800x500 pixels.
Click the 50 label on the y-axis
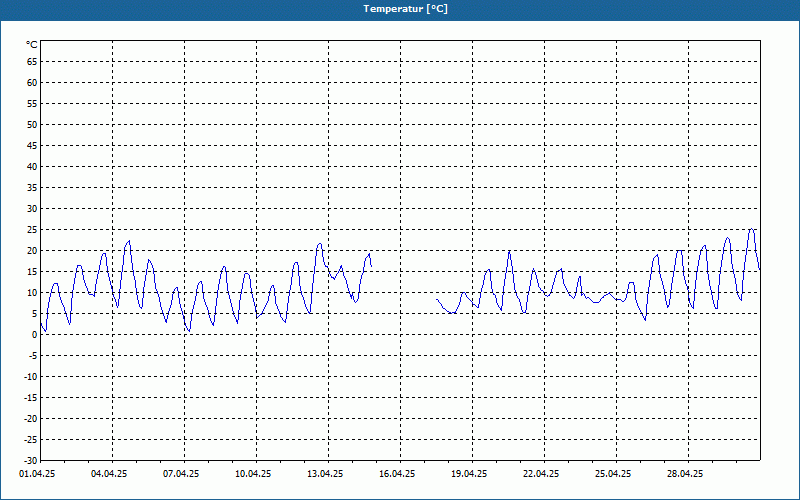pyautogui.click(x=32, y=124)
